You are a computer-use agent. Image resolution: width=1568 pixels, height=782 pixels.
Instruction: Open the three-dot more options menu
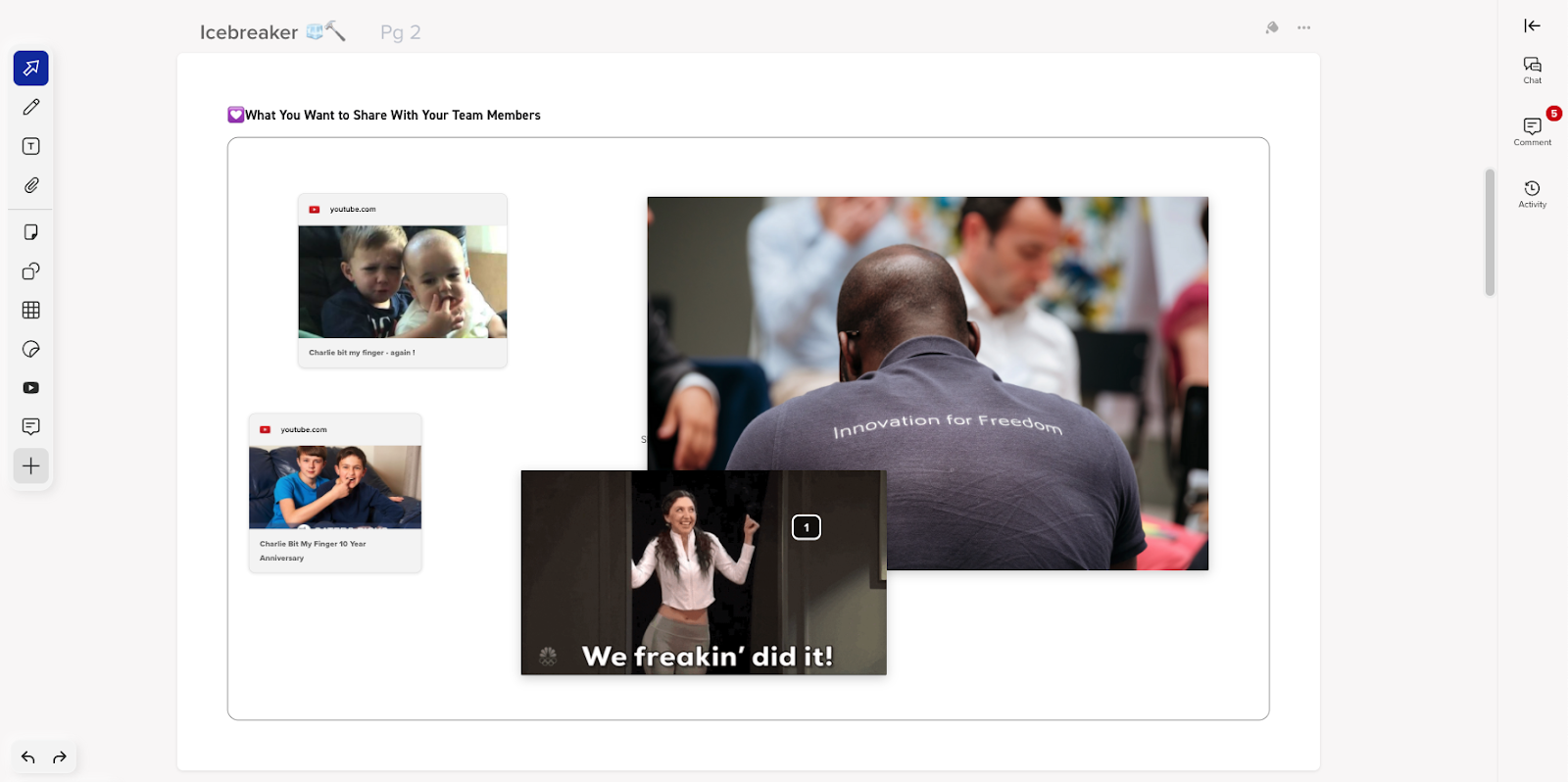[x=1303, y=27]
